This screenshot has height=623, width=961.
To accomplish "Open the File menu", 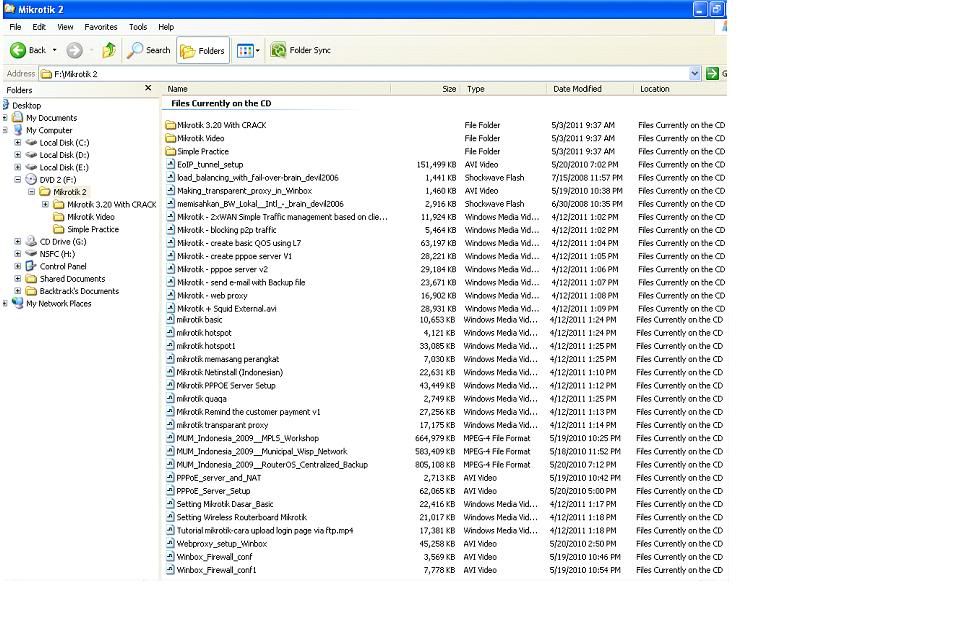I will [x=15, y=27].
